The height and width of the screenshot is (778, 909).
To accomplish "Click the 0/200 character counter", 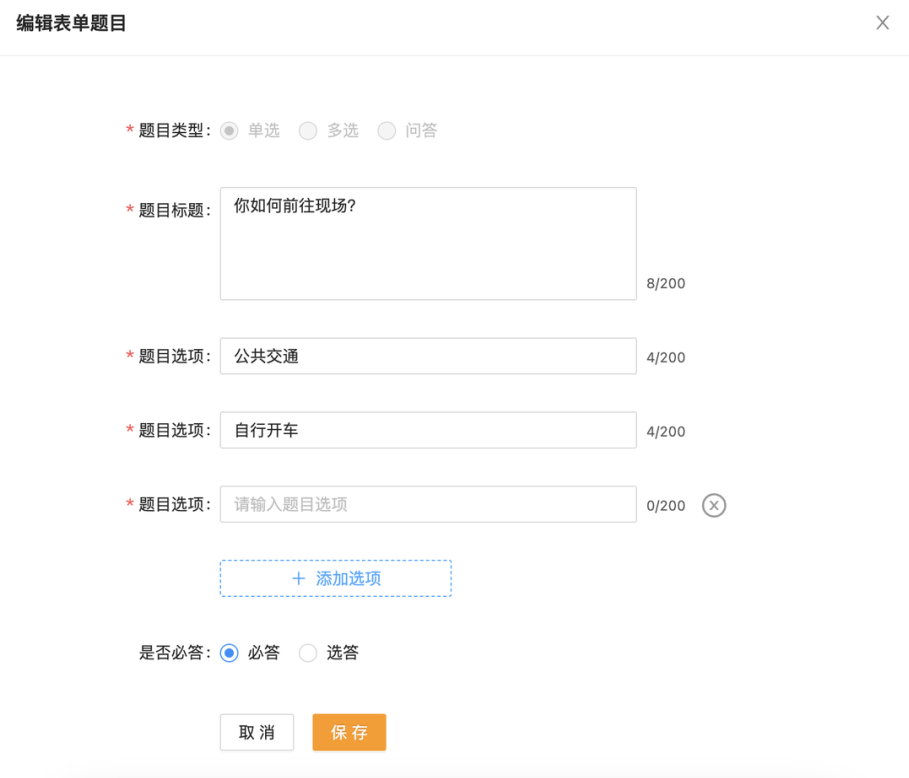I will [x=666, y=506].
